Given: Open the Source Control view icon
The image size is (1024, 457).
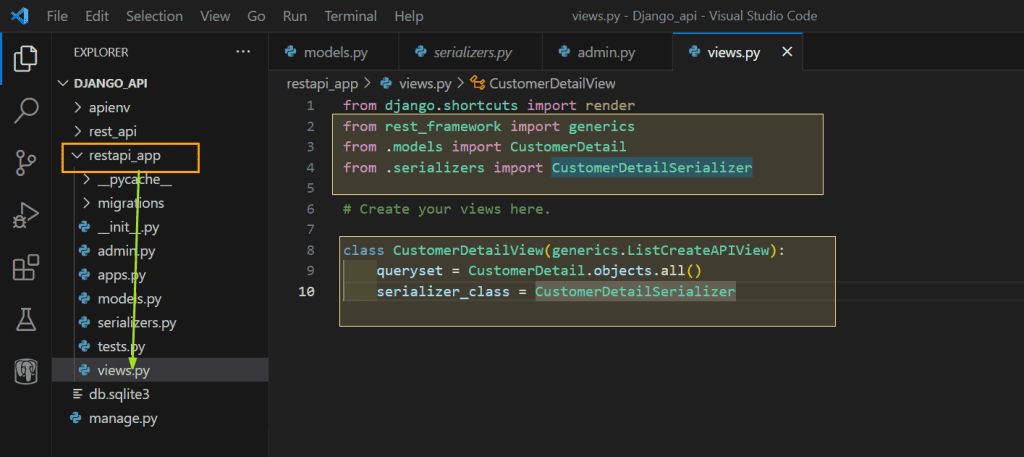Looking at the screenshot, I should 25,163.
